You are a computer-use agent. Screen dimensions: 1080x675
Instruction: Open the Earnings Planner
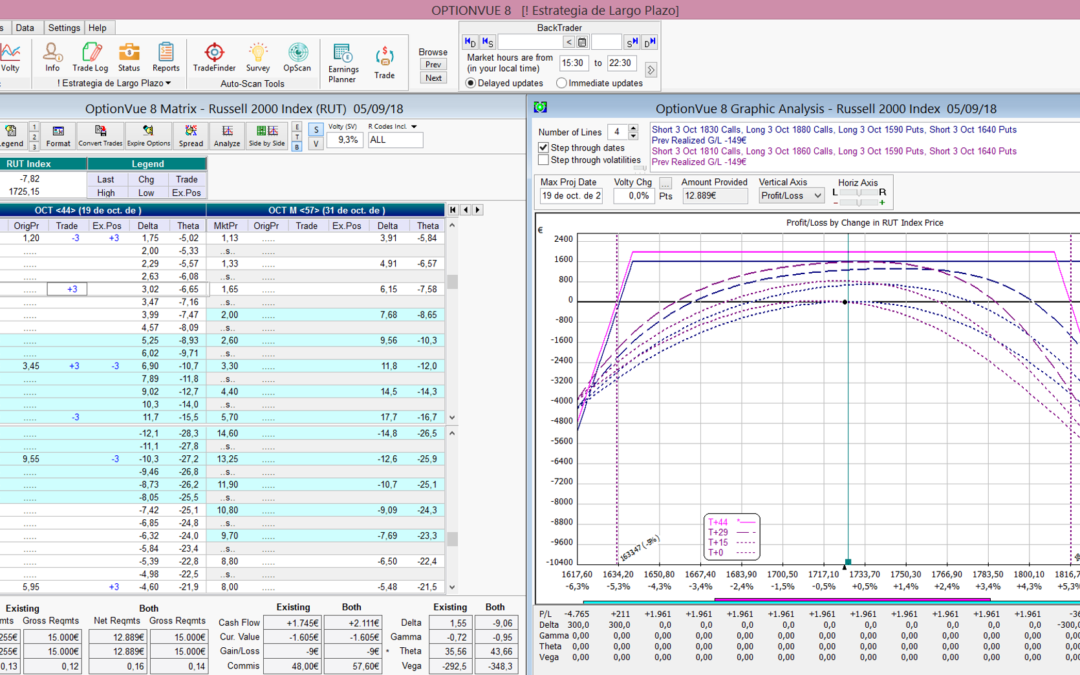point(342,63)
